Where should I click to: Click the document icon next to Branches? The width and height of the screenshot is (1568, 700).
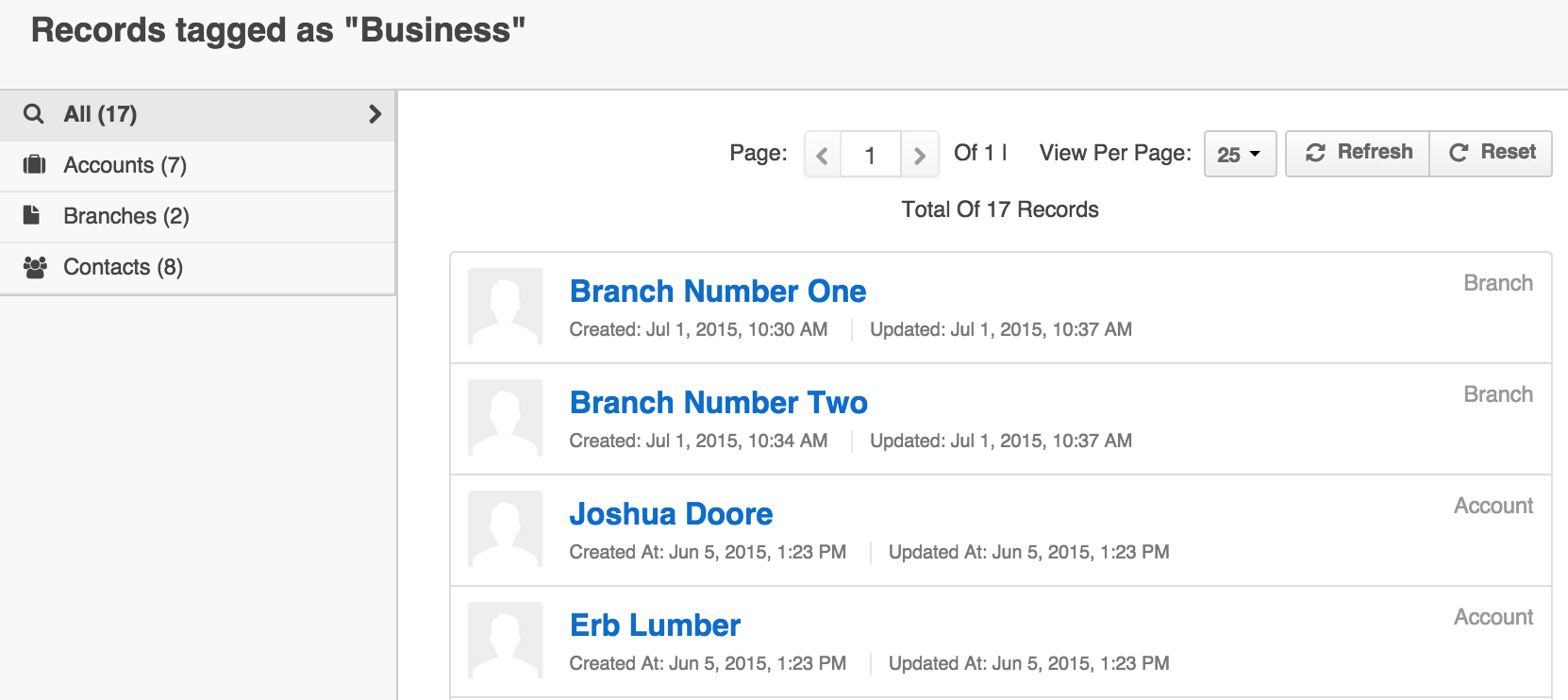pyautogui.click(x=32, y=215)
